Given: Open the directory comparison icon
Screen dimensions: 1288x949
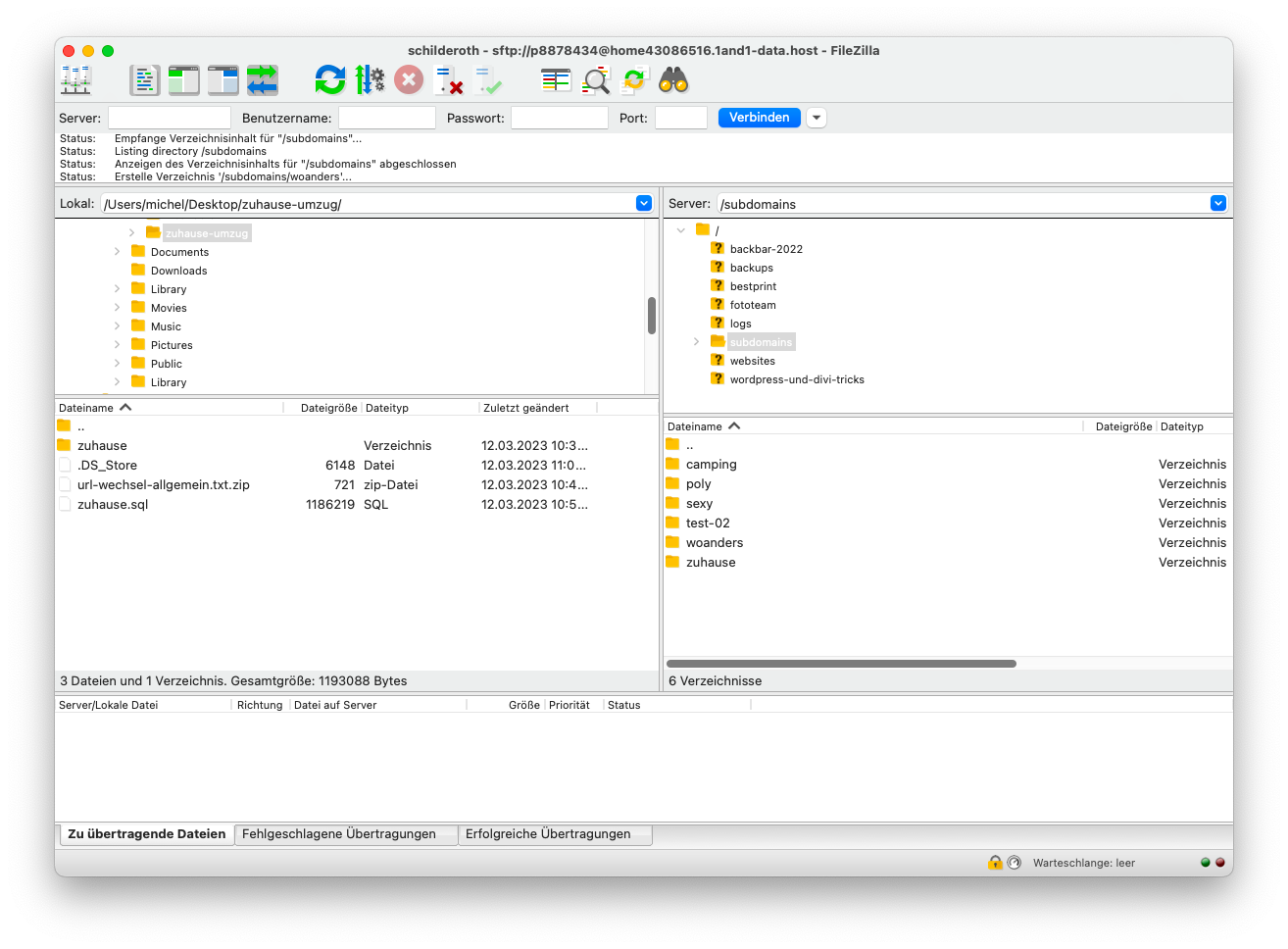Looking at the screenshot, I should click(x=556, y=80).
